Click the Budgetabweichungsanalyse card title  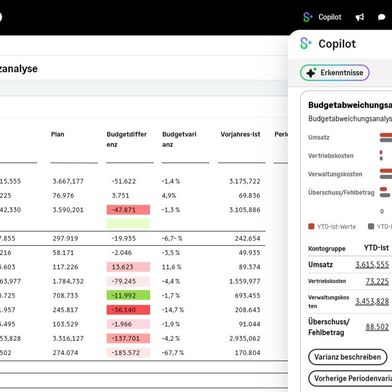coord(350,105)
